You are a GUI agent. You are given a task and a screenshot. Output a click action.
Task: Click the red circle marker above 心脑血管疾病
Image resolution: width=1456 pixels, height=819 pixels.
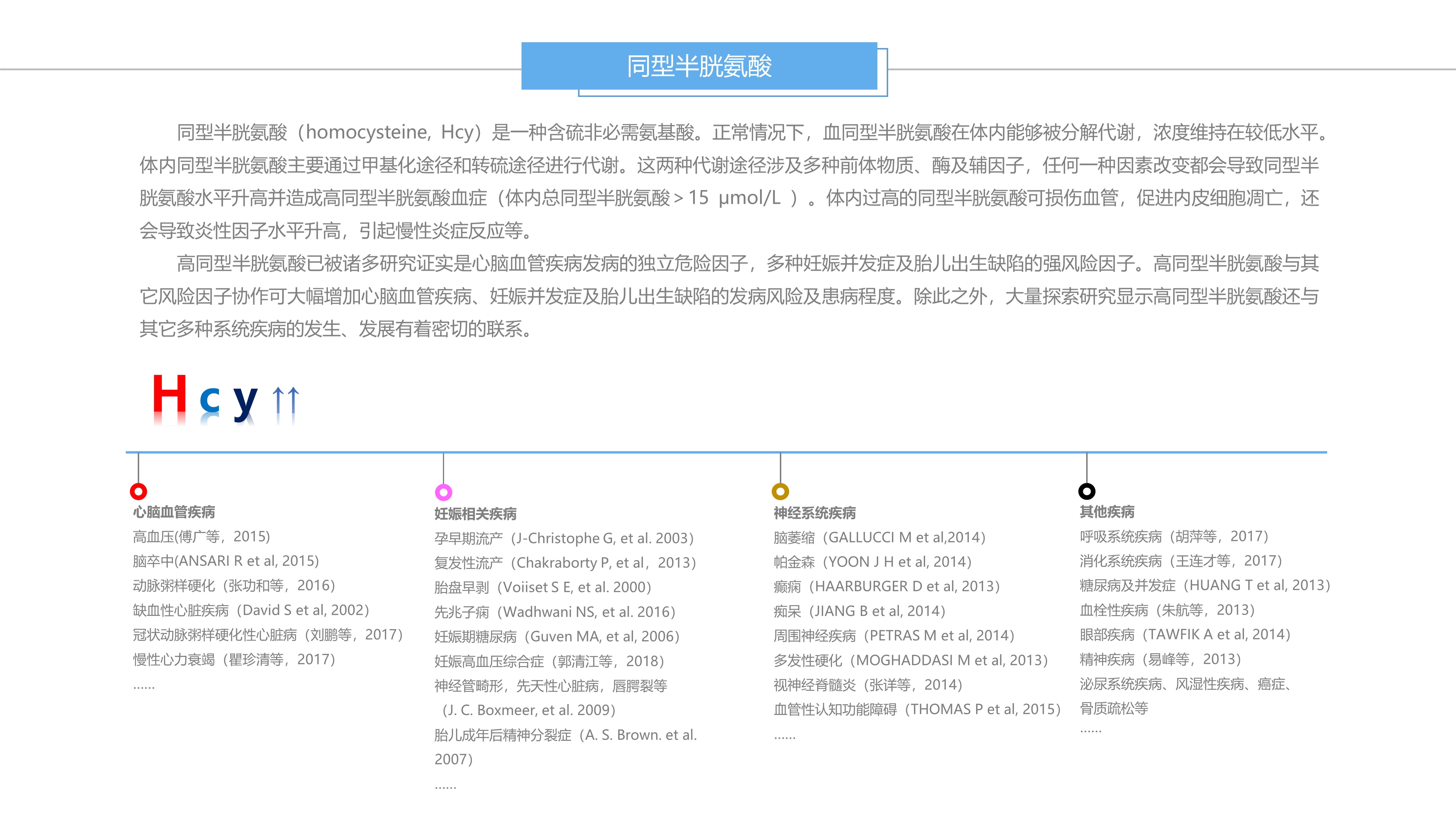[139, 491]
